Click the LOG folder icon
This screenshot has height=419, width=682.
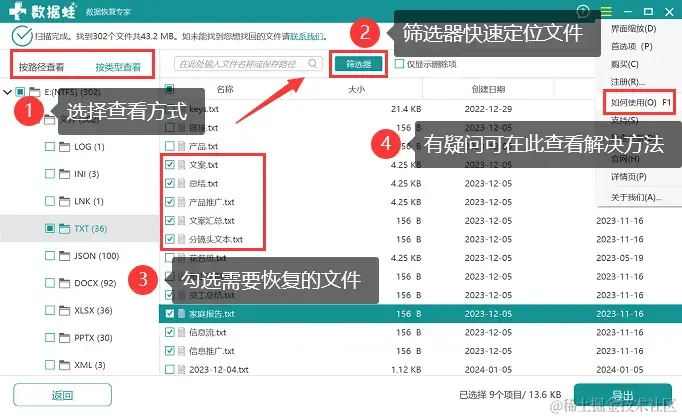point(64,147)
